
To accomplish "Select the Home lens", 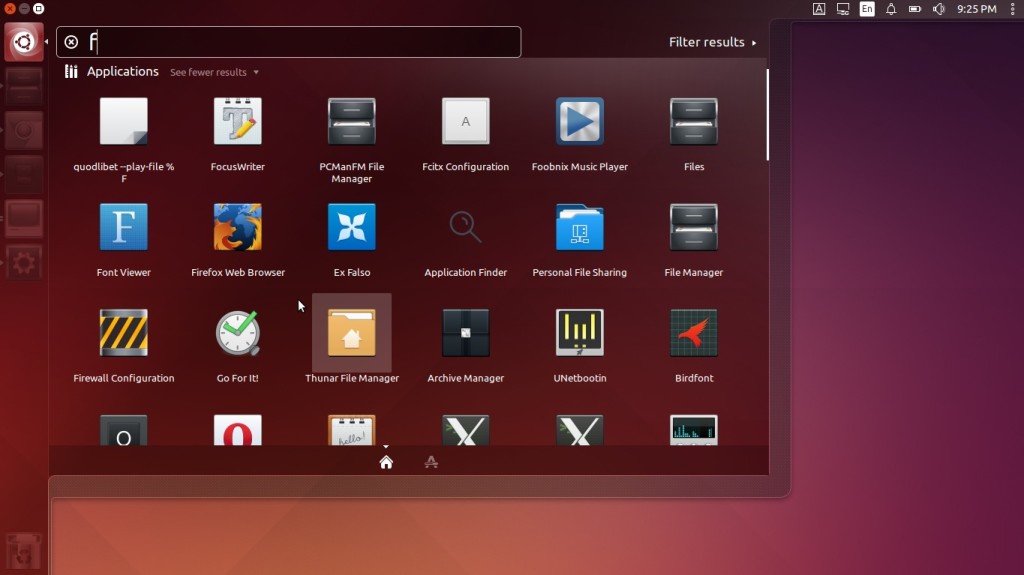I will (x=386, y=462).
